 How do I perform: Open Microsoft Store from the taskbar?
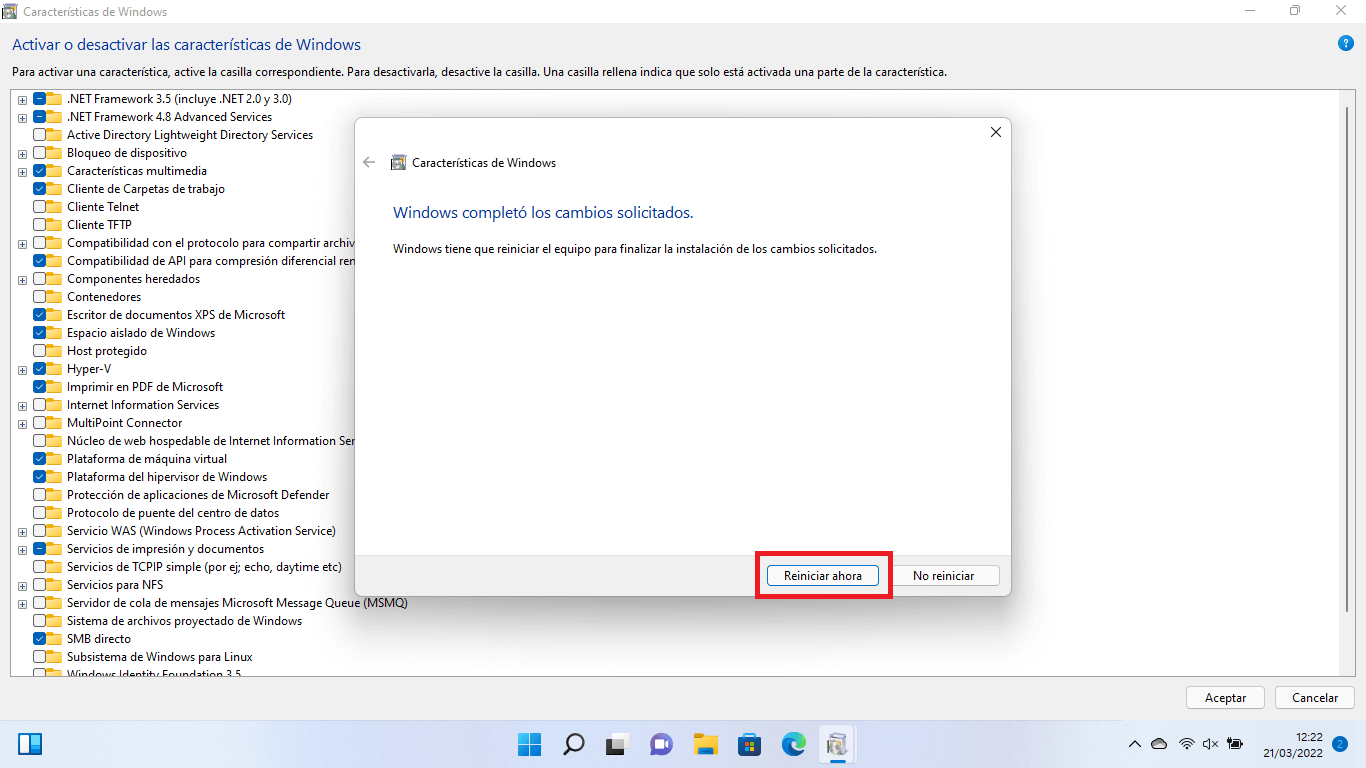coord(750,744)
